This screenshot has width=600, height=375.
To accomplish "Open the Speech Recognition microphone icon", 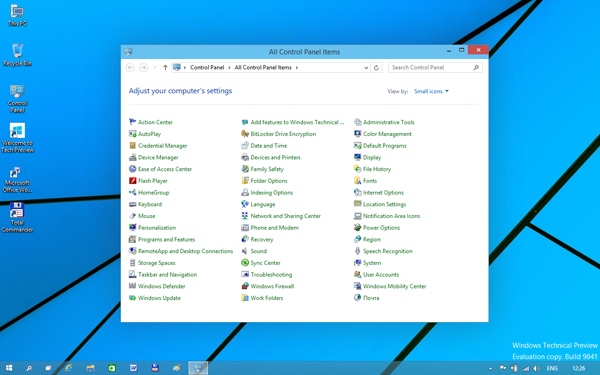I will (x=357, y=251).
